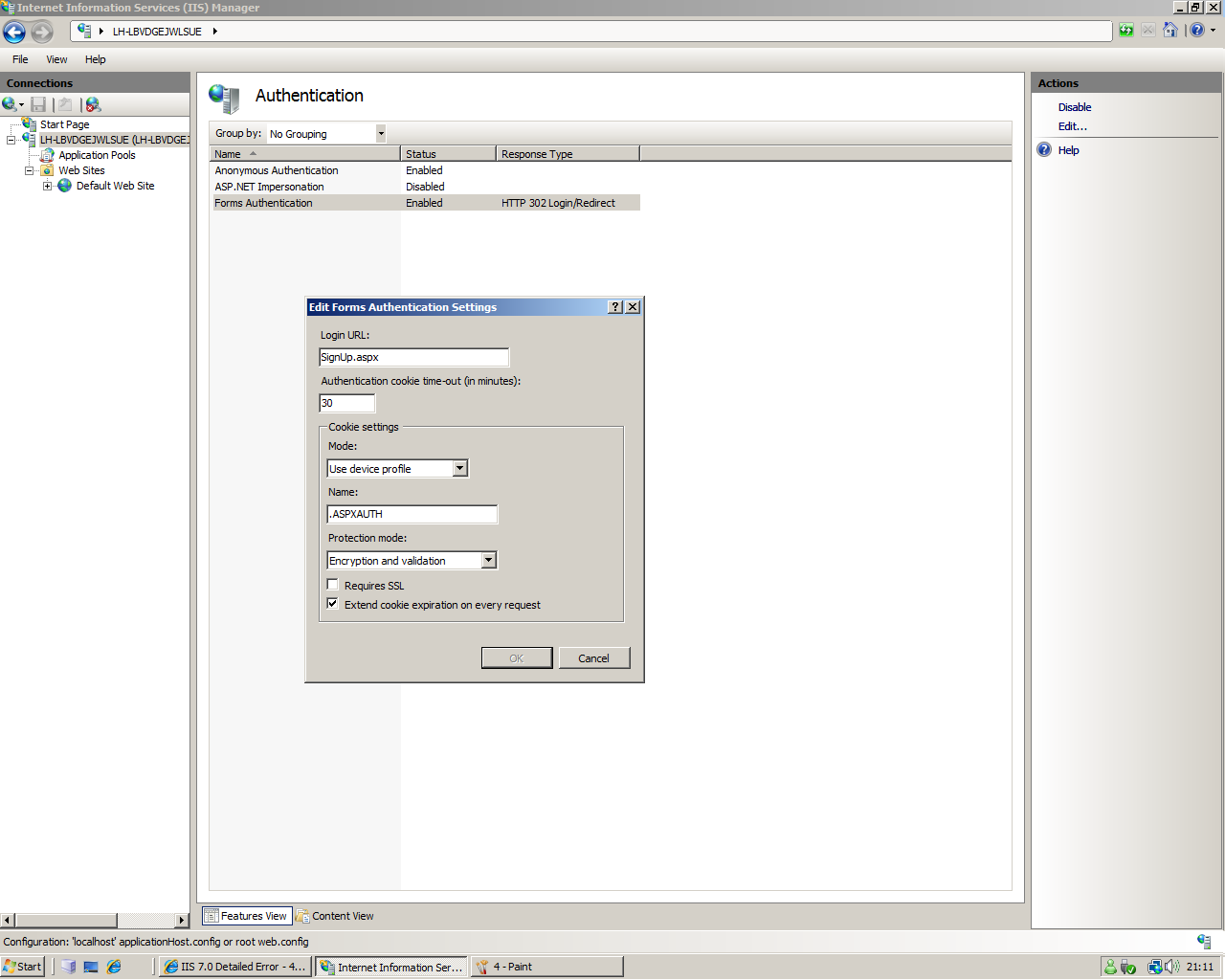Click the Forward navigation arrow
This screenshot has width=1225, height=980.
[42, 33]
